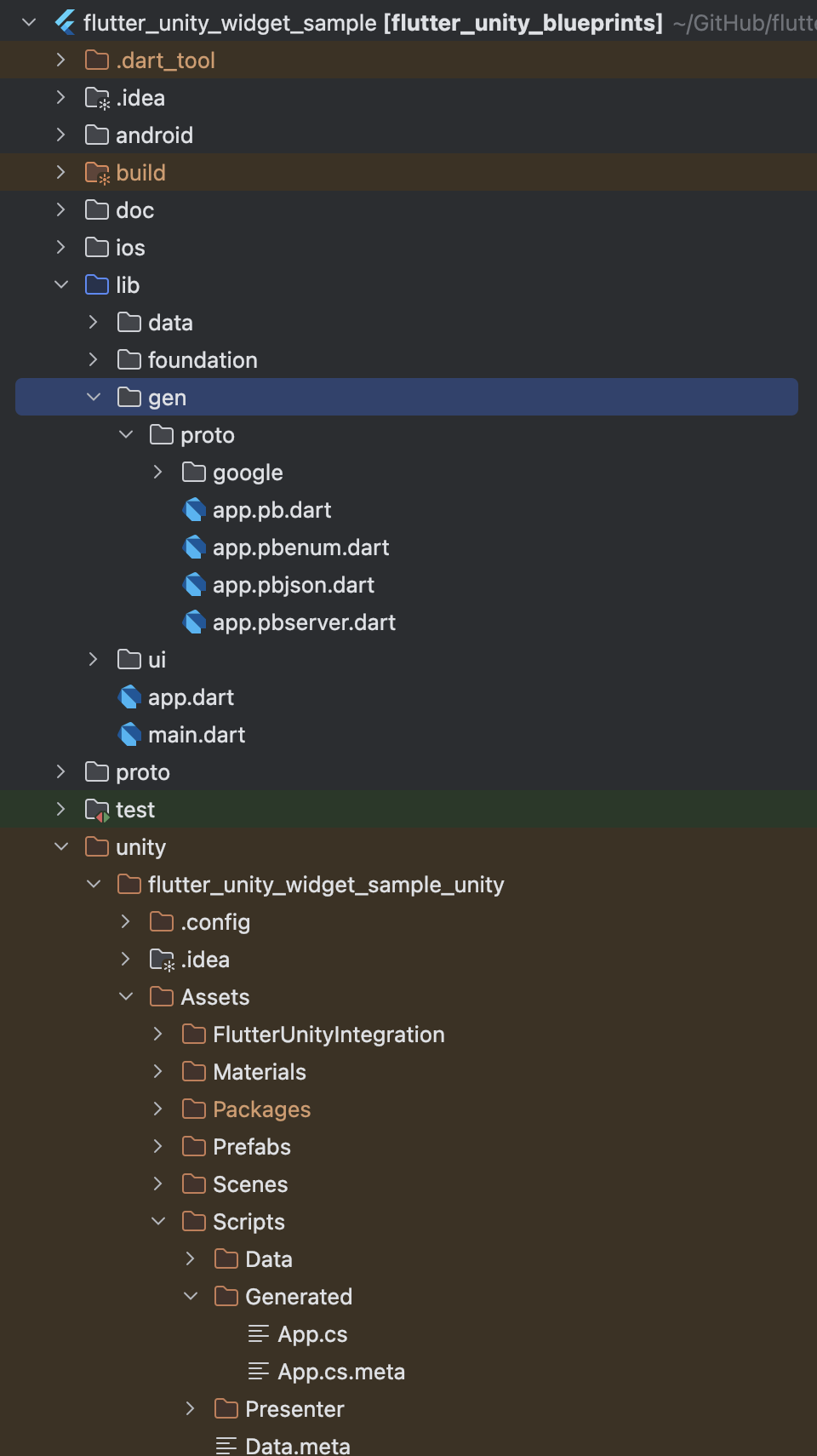Select the Packages folder in Assets

pos(261,1109)
